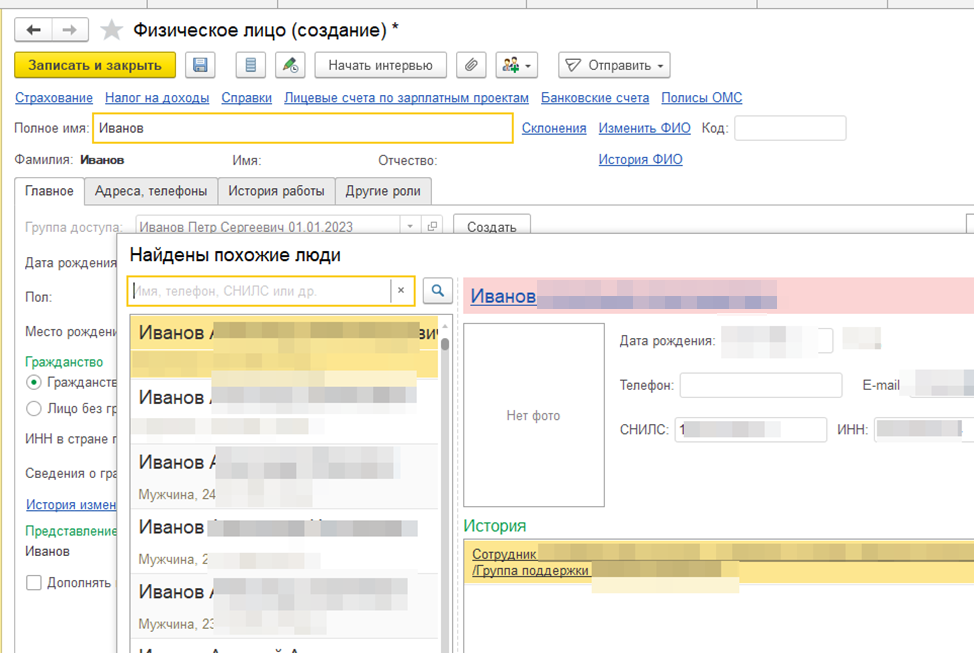Expand the Группа доступа dropdown arrow
974x653 pixels.
click(x=410, y=226)
